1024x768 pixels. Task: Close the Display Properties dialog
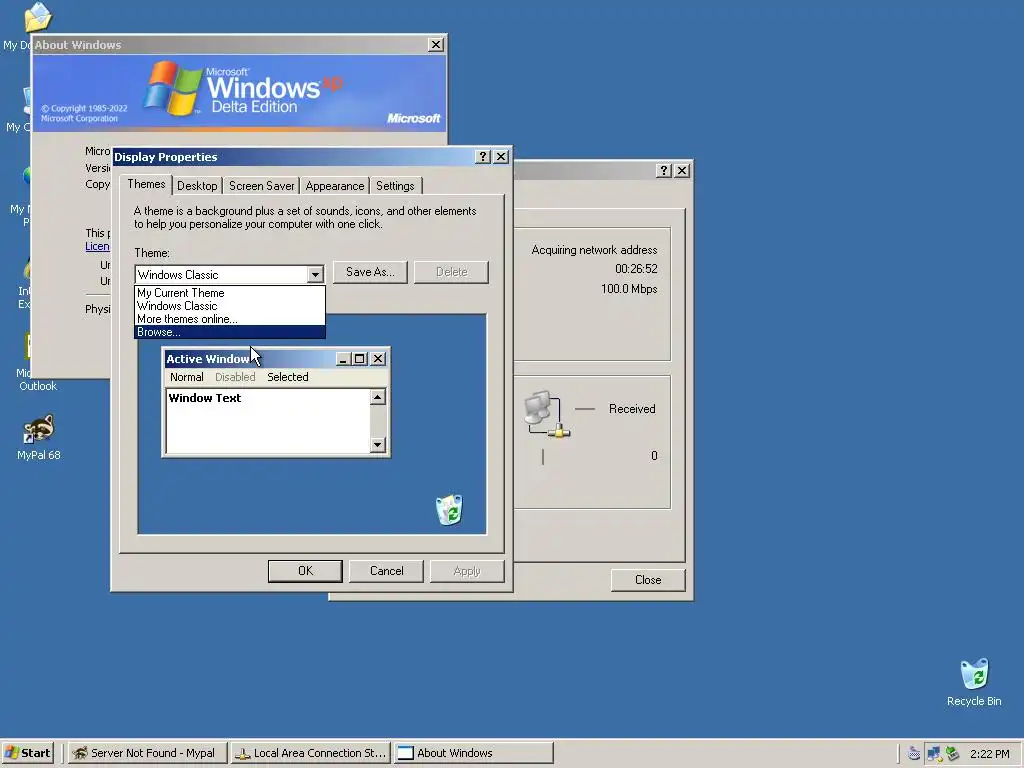[501, 157]
